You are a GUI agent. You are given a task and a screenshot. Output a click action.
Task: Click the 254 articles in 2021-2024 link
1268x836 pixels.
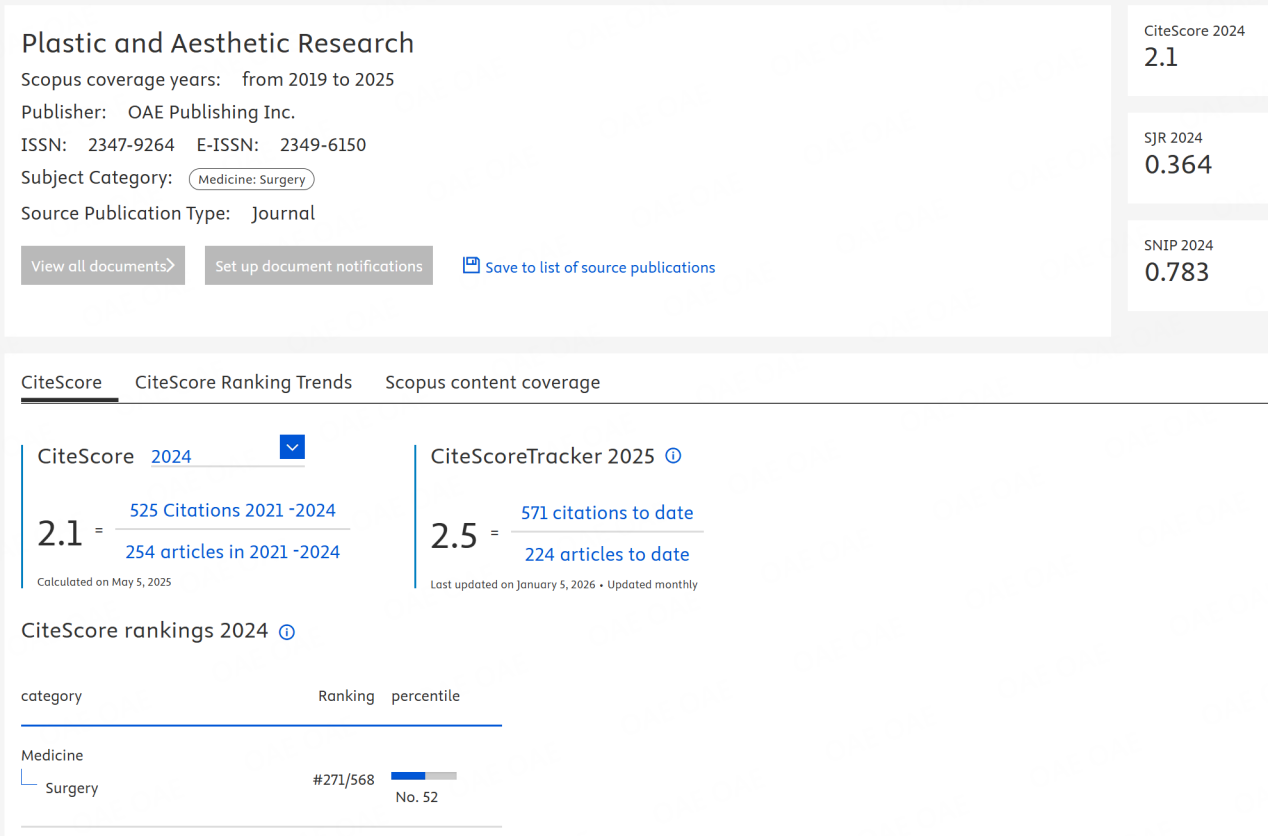tap(233, 551)
